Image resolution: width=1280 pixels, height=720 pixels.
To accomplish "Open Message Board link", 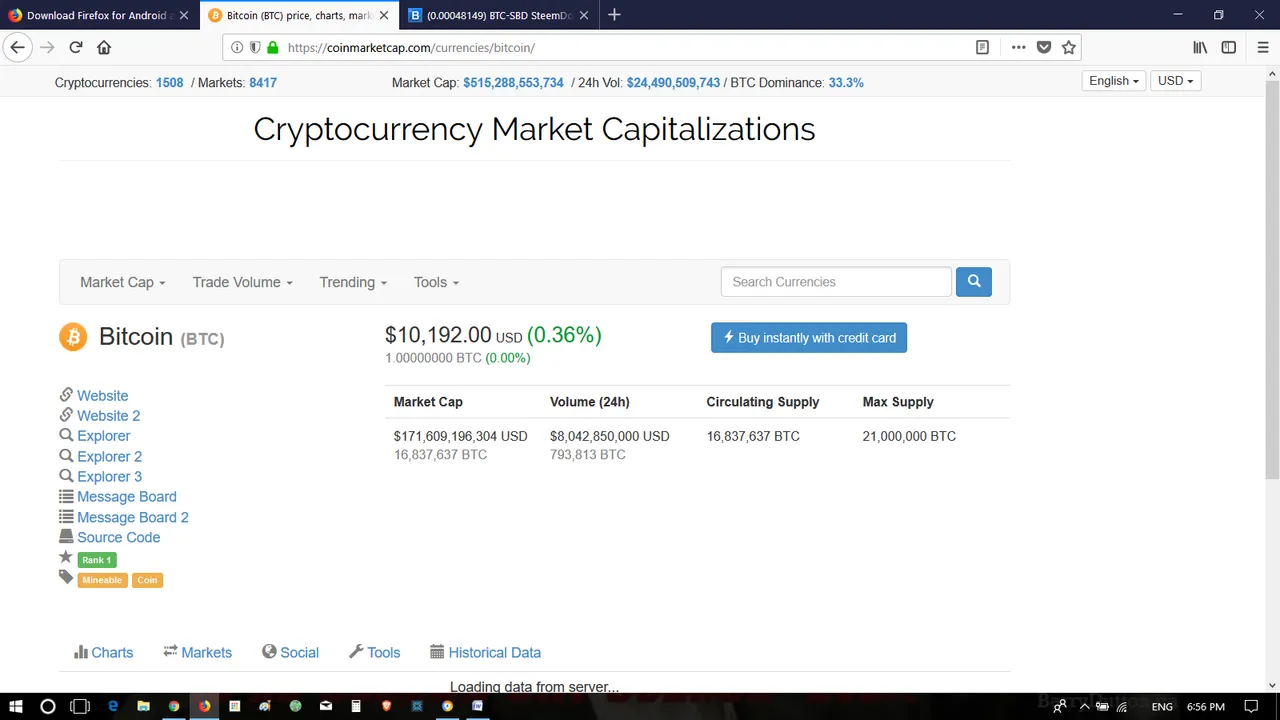I will [126, 497].
